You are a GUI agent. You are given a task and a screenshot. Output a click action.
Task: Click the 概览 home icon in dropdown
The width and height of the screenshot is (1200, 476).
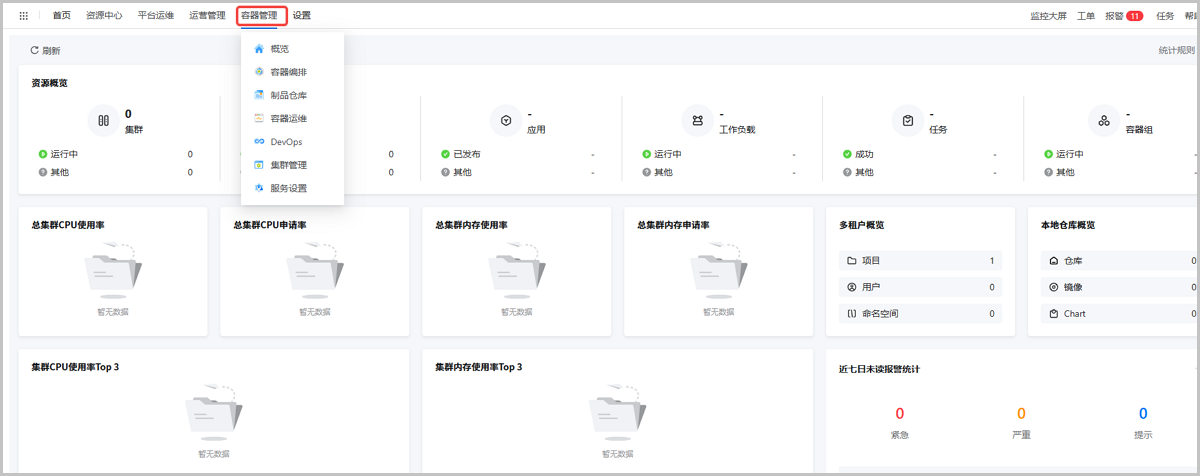(259, 49)
